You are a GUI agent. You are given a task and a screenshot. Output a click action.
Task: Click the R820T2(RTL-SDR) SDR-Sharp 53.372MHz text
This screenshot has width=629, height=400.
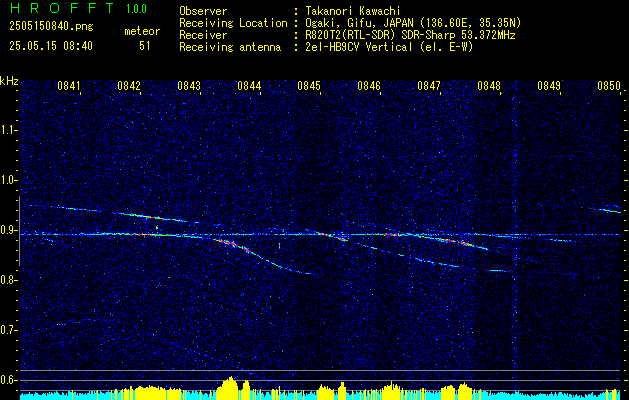(x=410, y=35)
